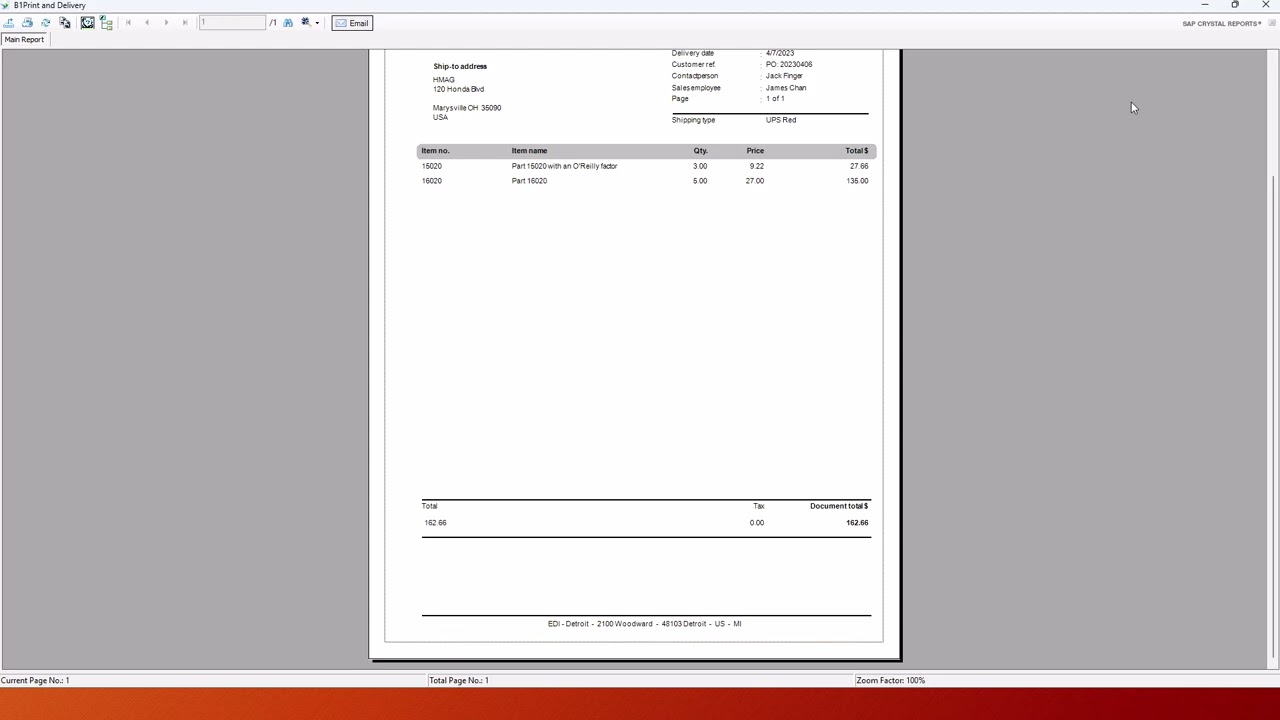
Task: Click the "120 Honda Blvd" address line
Action: click(x=458, y=89)
